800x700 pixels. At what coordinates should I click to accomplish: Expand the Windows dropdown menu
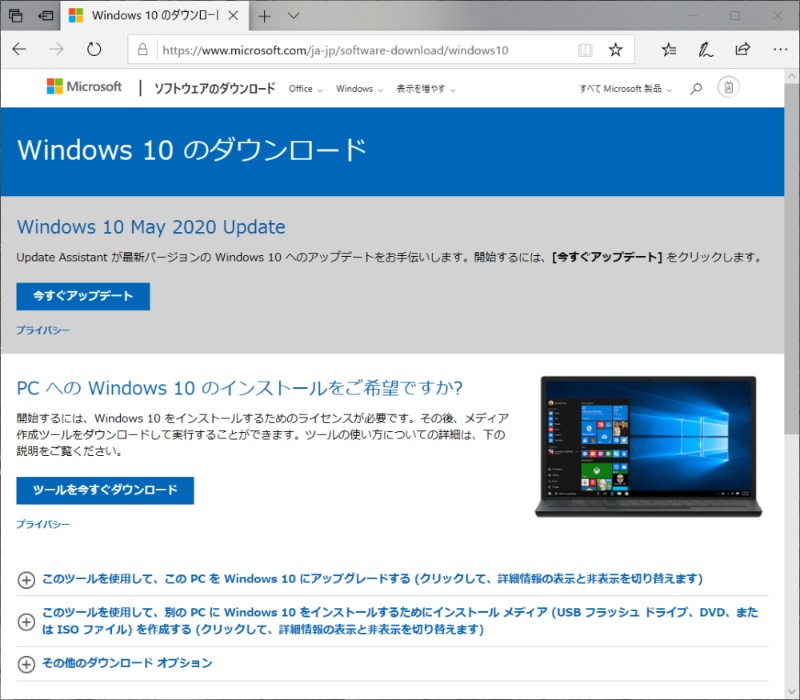click(x=358, y=89)
